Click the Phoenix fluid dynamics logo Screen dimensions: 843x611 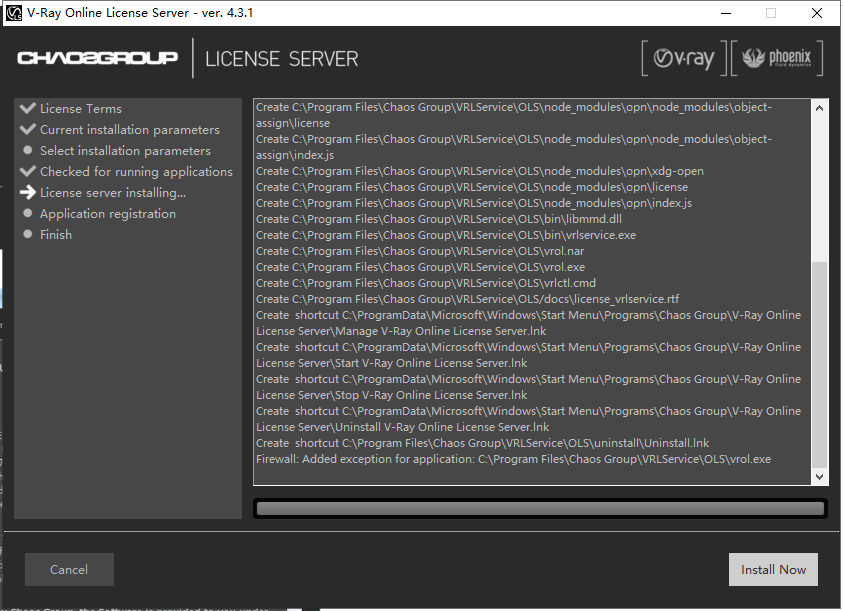(x=777, y=58)
